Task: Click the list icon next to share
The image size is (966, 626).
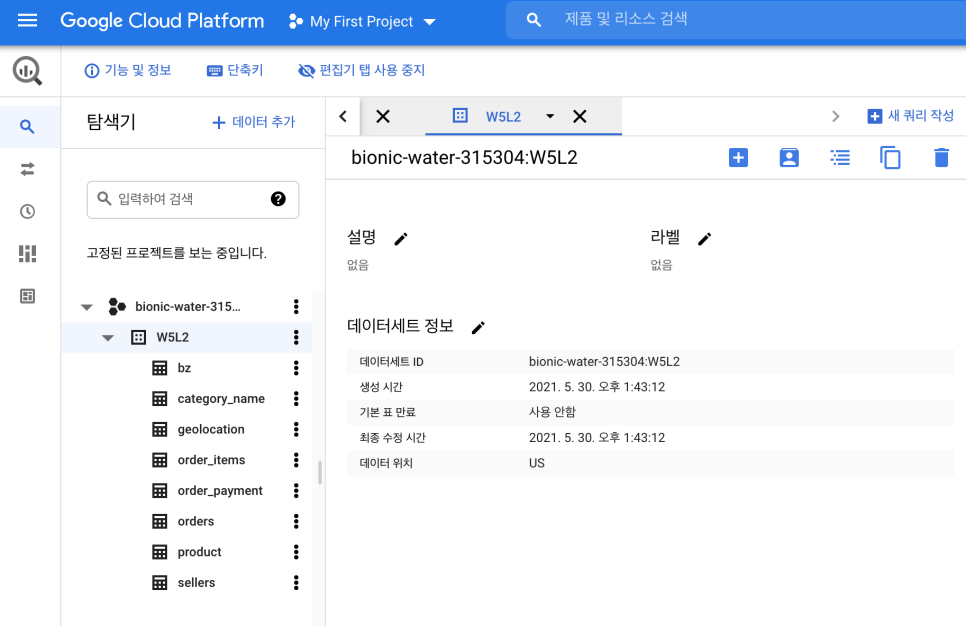Action: [840, 158]
